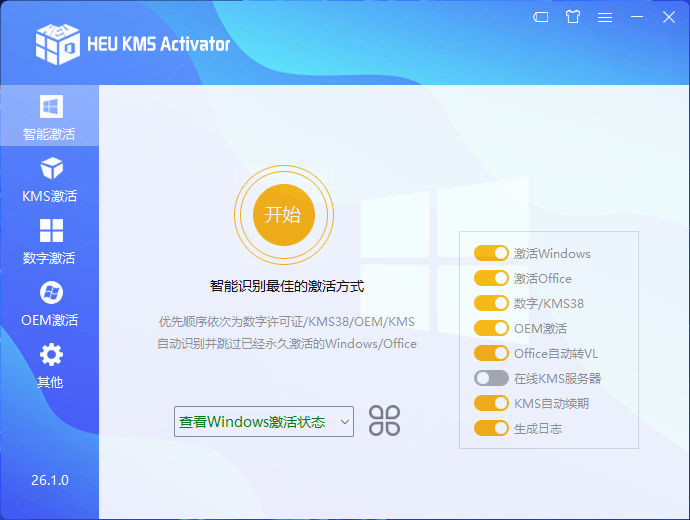This screenshot has height=520, width=690.
Task: Click the tag icon in title bar
Action: point(540,17)
